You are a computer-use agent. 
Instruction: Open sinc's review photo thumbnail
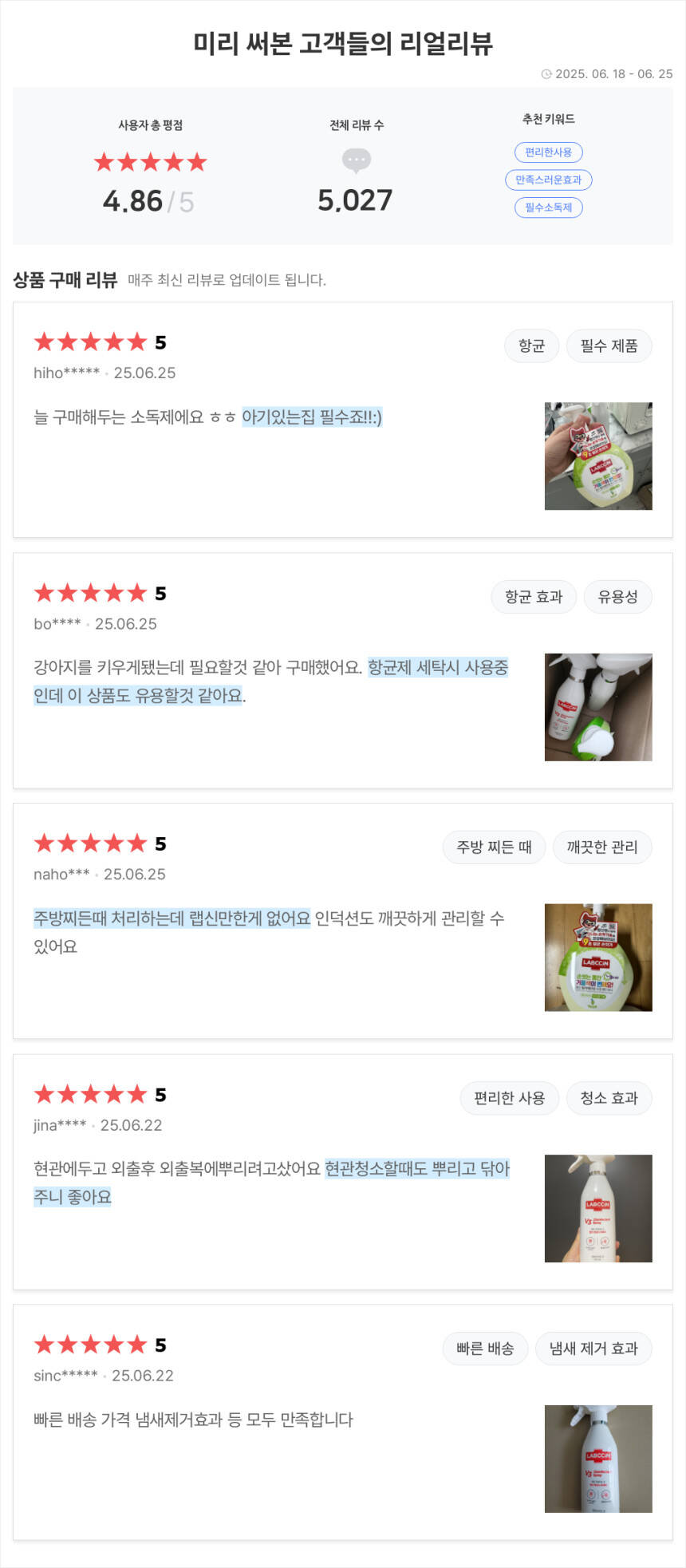[x=598, y=1459]
